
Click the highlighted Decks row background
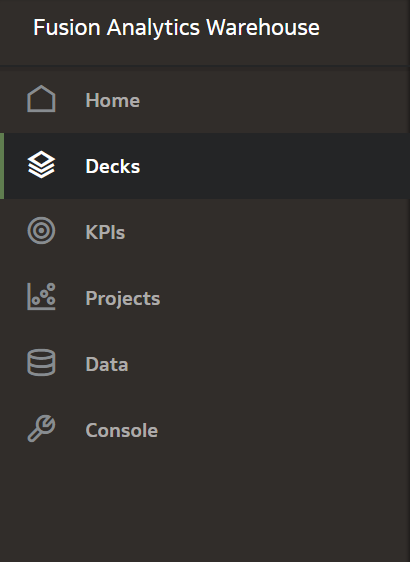pos(205,166)
